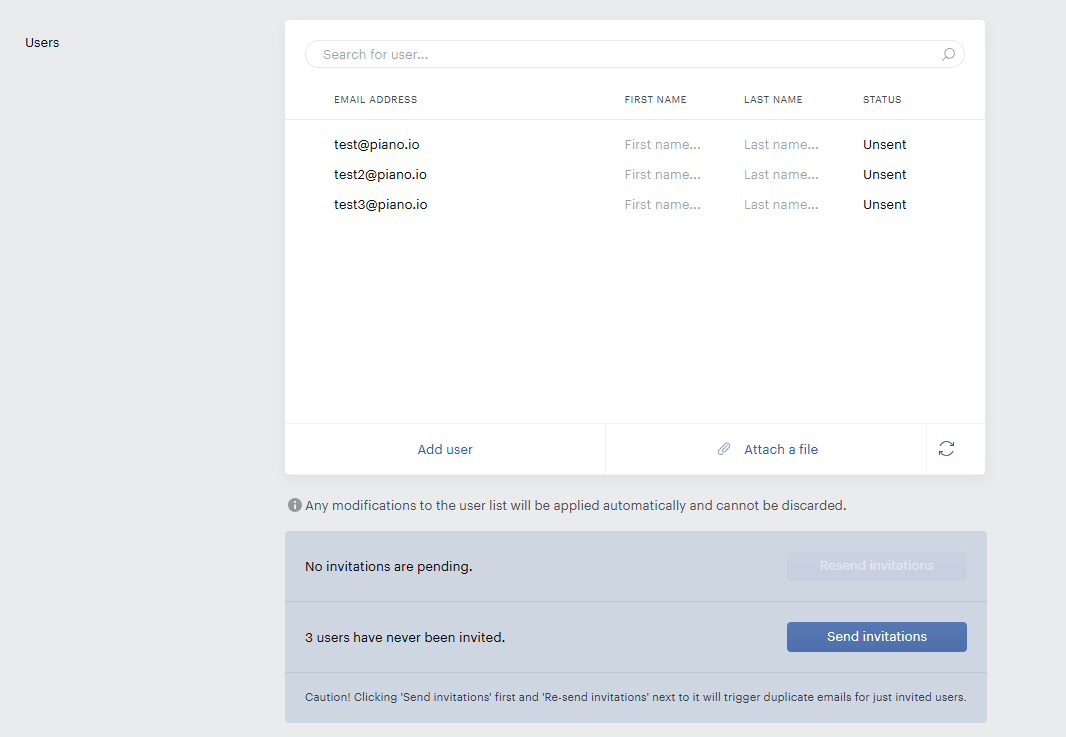The image size is (1066, 737).
Task: Edit first name for test3@piano.io
Action: [x=662, y=205]
